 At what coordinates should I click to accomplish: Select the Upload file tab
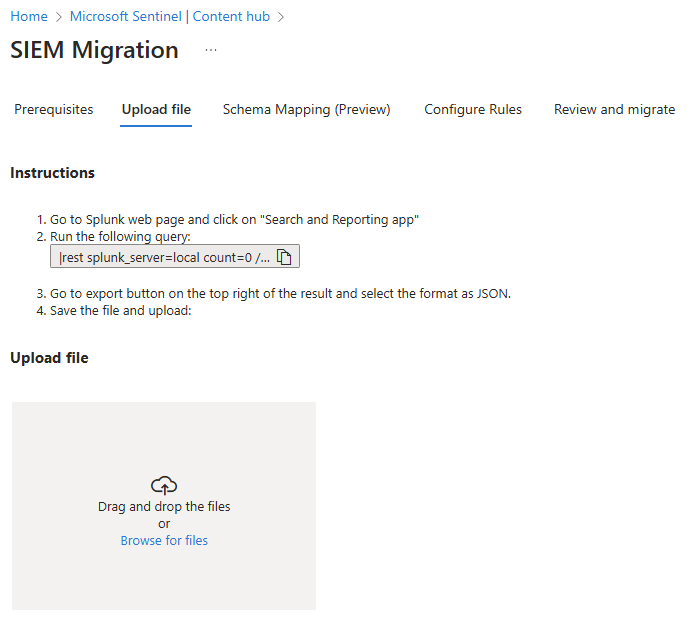[156, 109]
